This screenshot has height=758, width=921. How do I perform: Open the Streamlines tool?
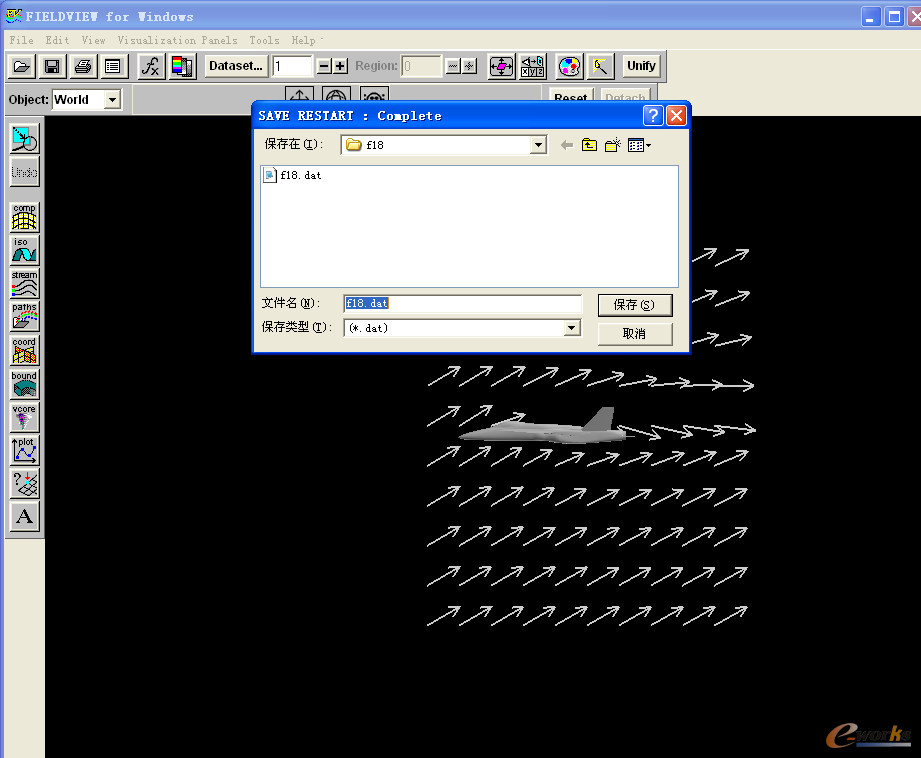pos(24,283)
